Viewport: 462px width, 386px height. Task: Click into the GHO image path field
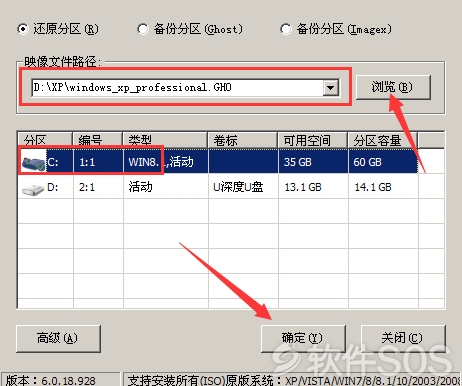point(177,88)
